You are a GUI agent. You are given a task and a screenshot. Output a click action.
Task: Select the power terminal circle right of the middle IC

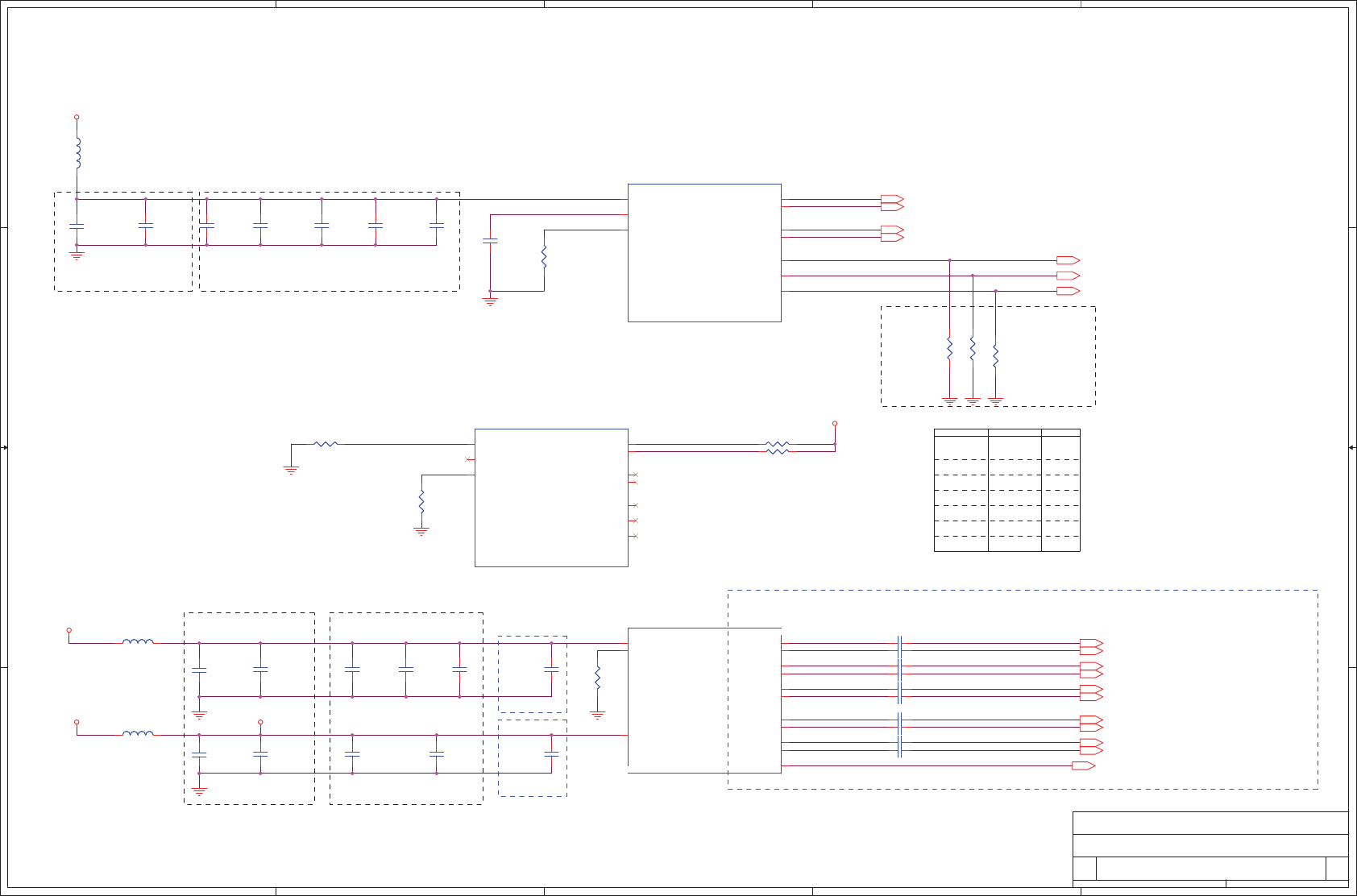[835, 423]
